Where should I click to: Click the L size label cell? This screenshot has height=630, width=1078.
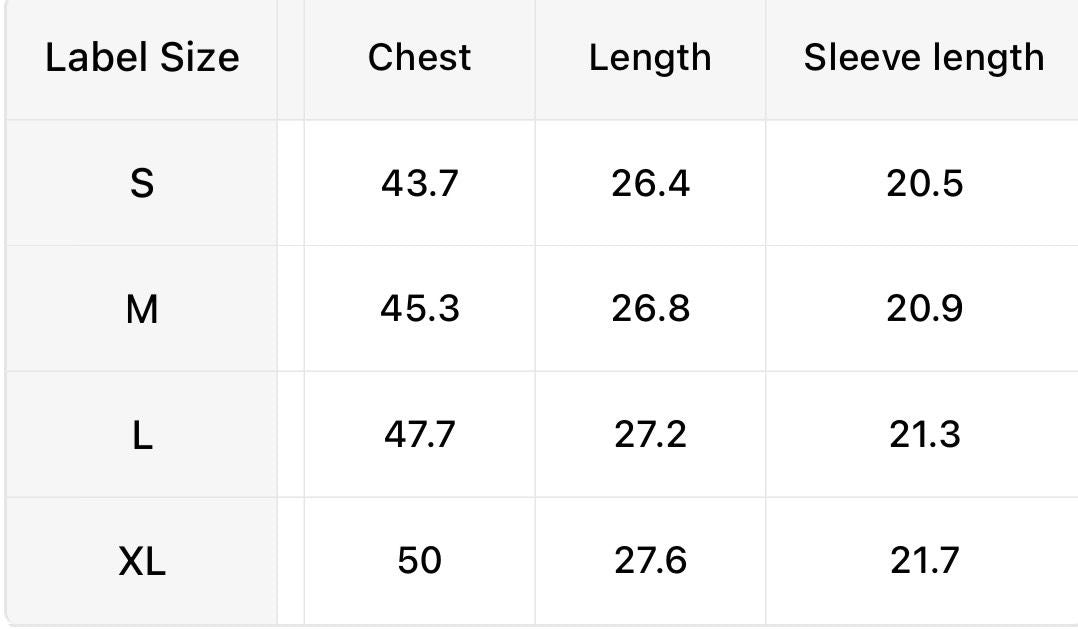click(142, 435)
